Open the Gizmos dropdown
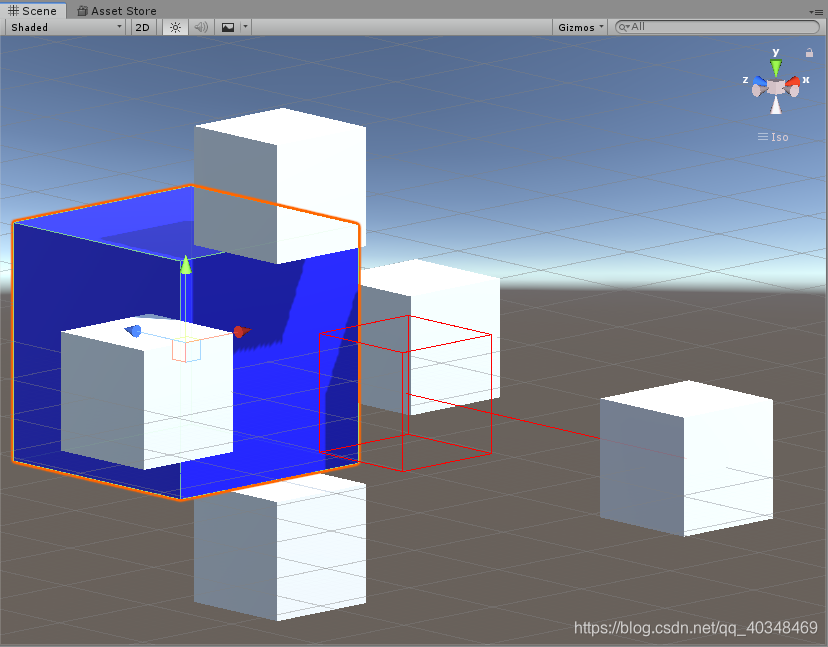Image resolution: width=828 pixels, height=647 pixels. pyautogui.click(x=580, y=27)
